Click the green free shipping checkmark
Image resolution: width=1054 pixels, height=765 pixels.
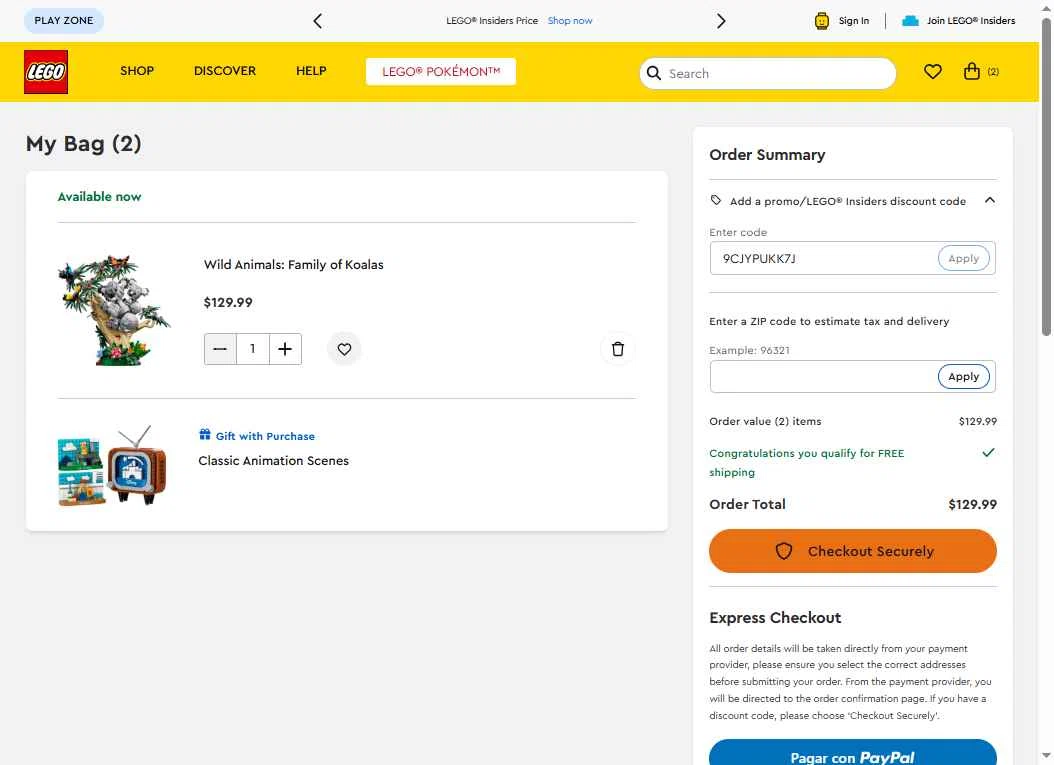988,452
